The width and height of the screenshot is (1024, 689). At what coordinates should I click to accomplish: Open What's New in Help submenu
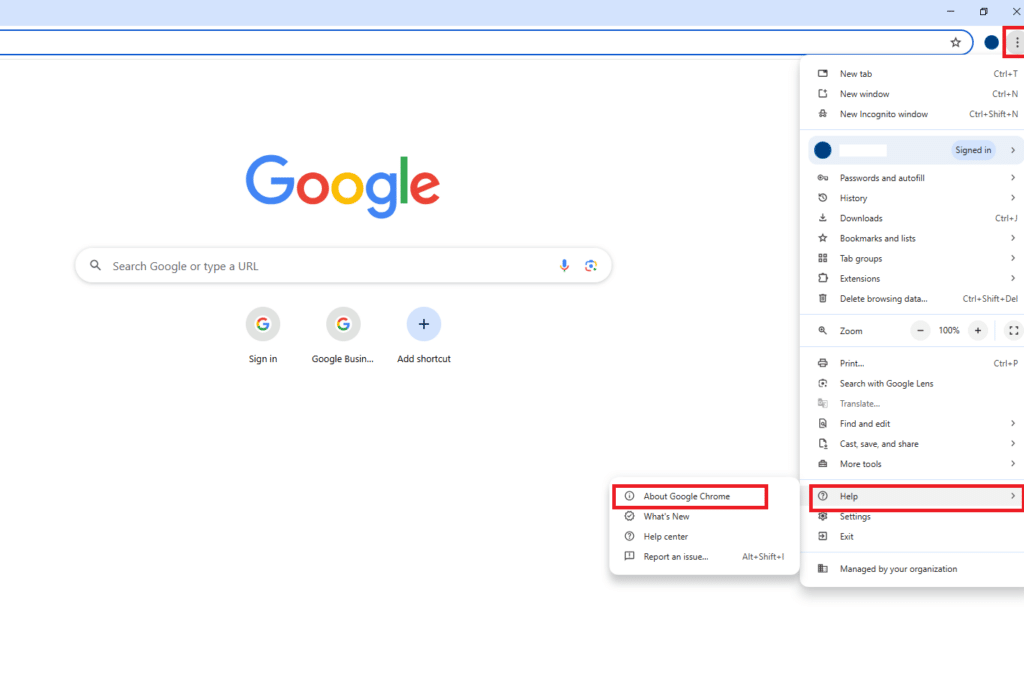click(x=704, y=517)
